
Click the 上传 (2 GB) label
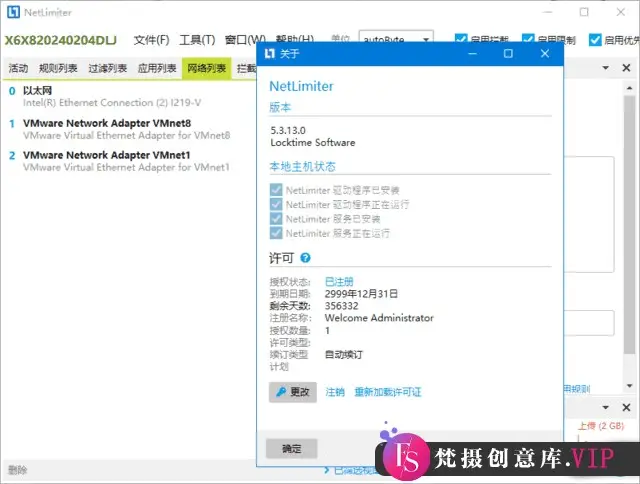click(x=601, y=426)
